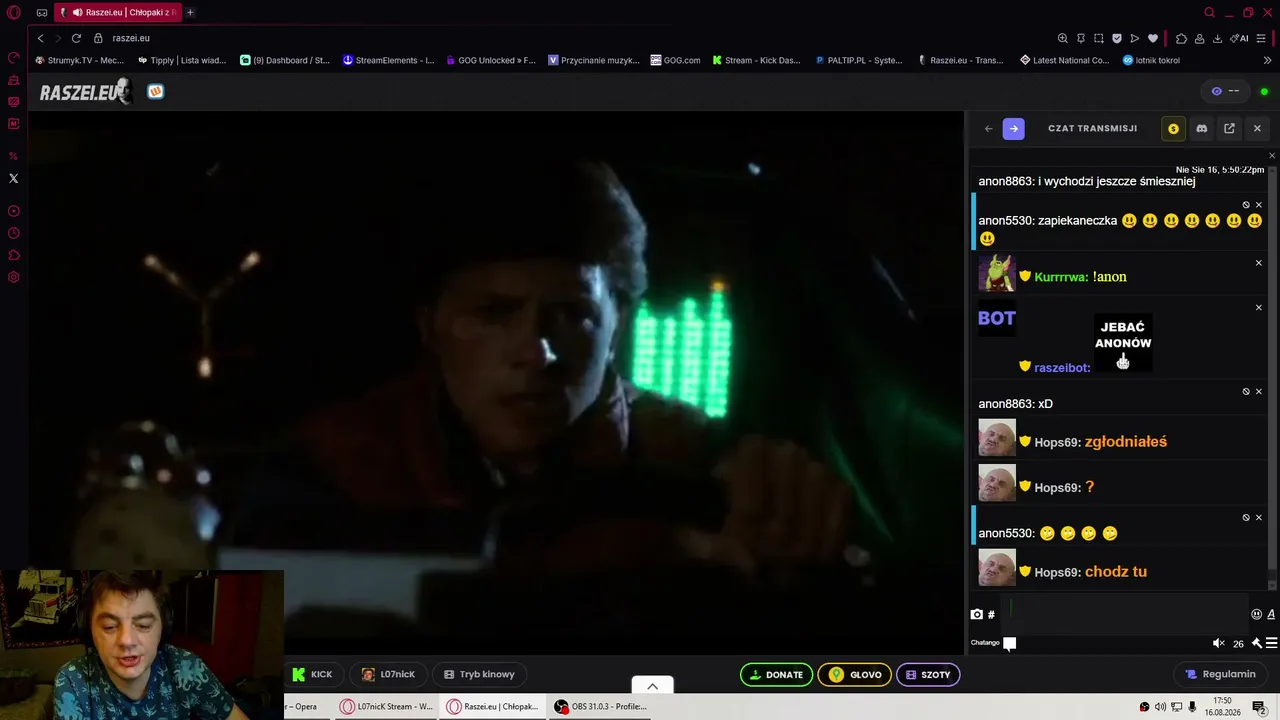1280x720 pixels.
Task: Open chat text formatting 'A' icon
Action: [1271, 614]
